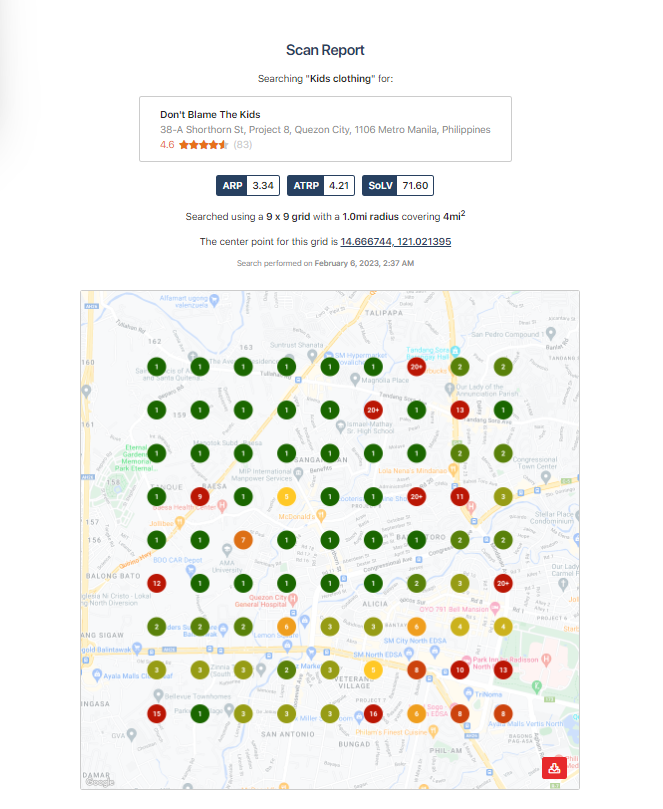663x809 pixels.
Task: Click the ATRP 4.21 badge
Action: 320,186
